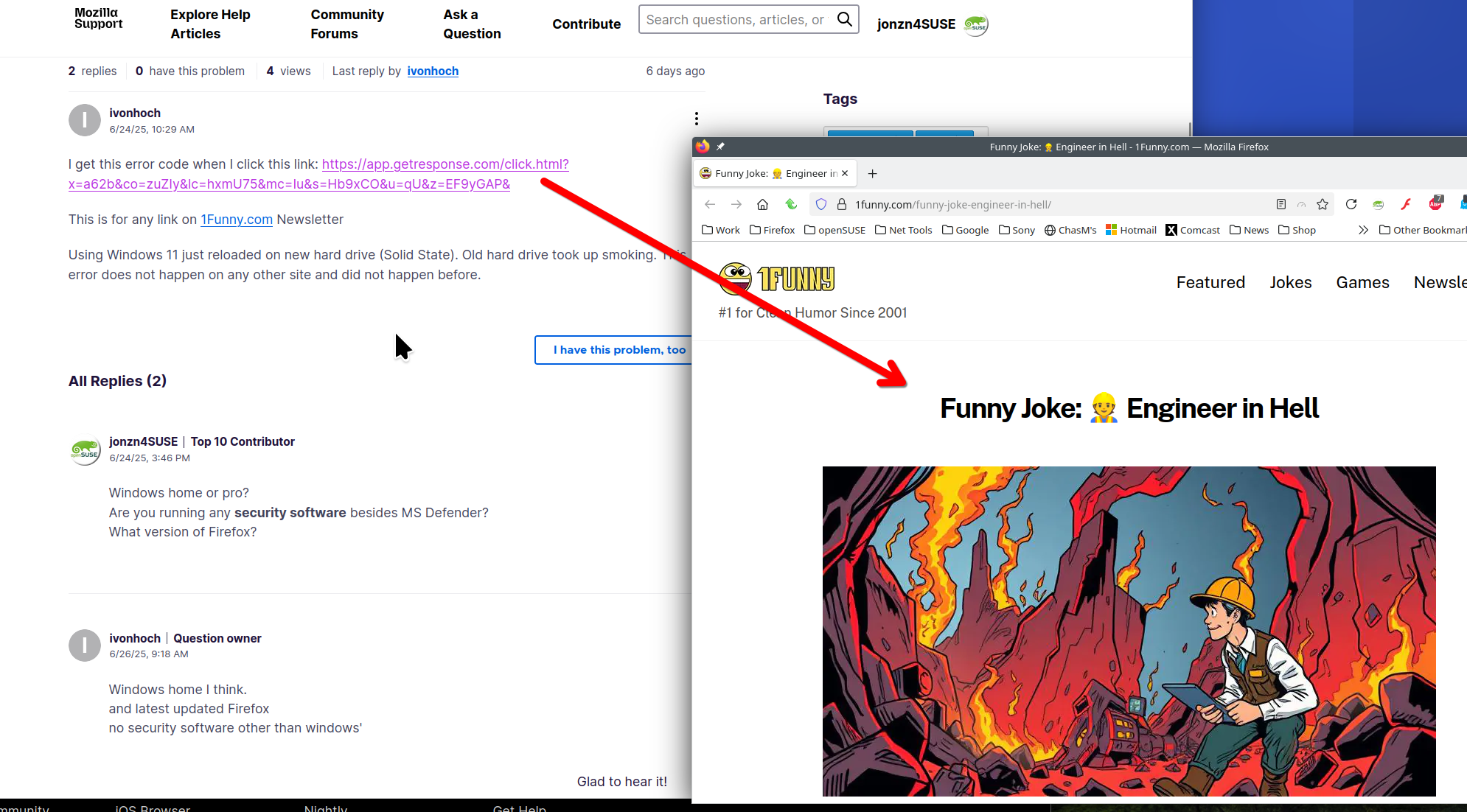This screenshot has height=812, width=1467.
Task: Open the Other Bookmarks folder
Action: click(1423, 230)
